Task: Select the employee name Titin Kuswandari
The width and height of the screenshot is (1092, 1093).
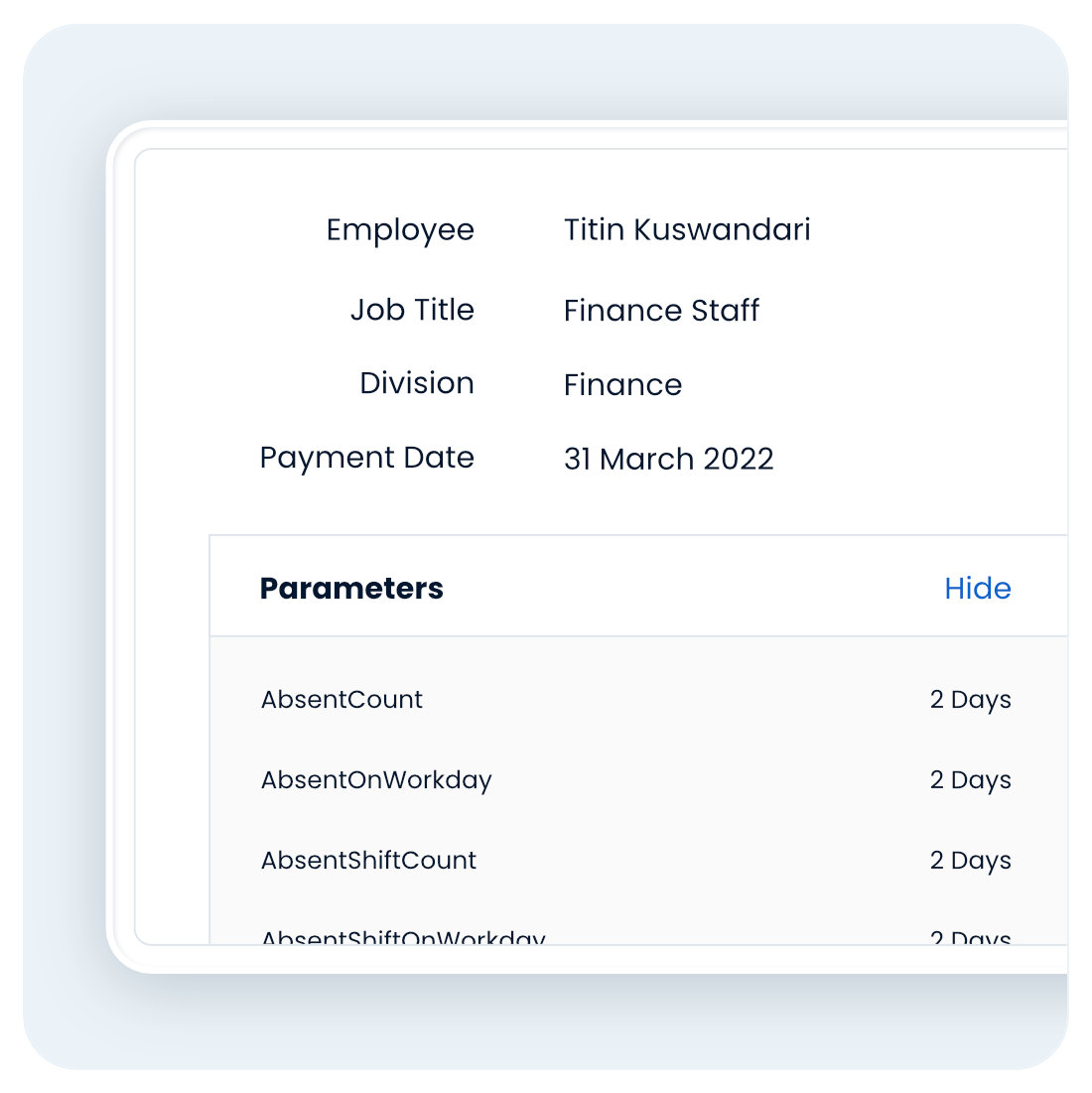Action: pos(687,230)
